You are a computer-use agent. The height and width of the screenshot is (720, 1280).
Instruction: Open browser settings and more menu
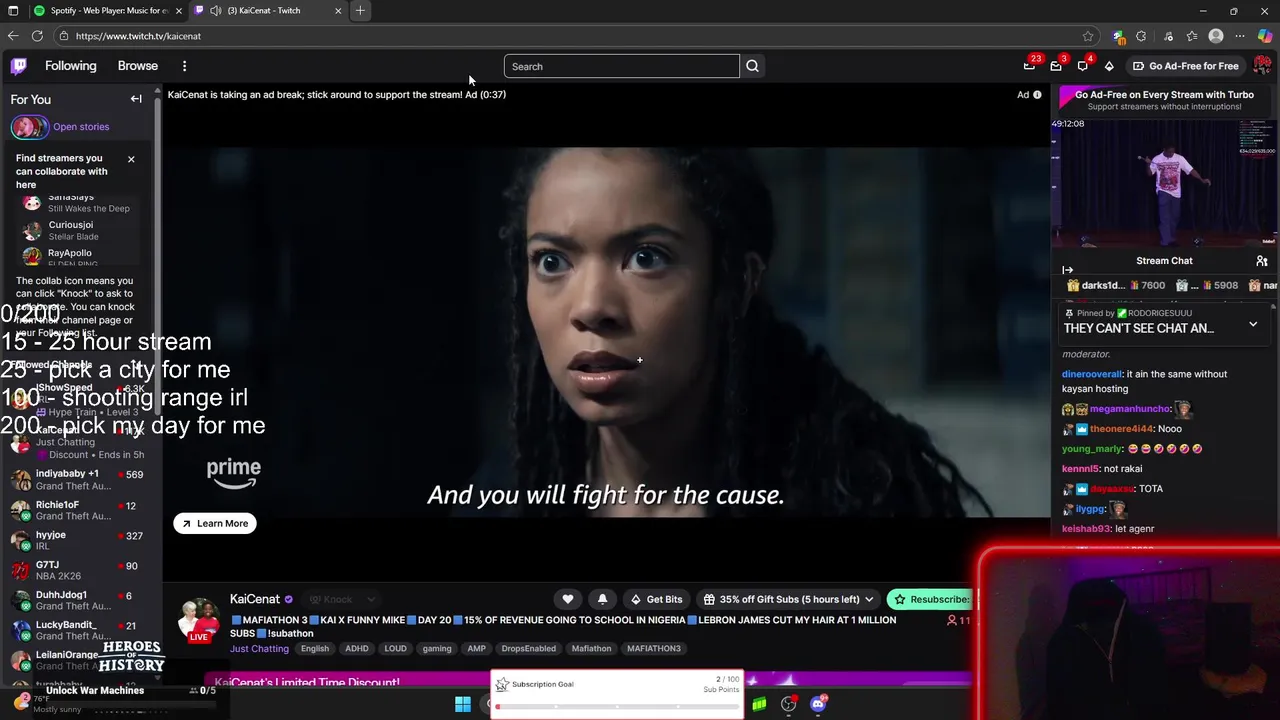(1240, 36)
